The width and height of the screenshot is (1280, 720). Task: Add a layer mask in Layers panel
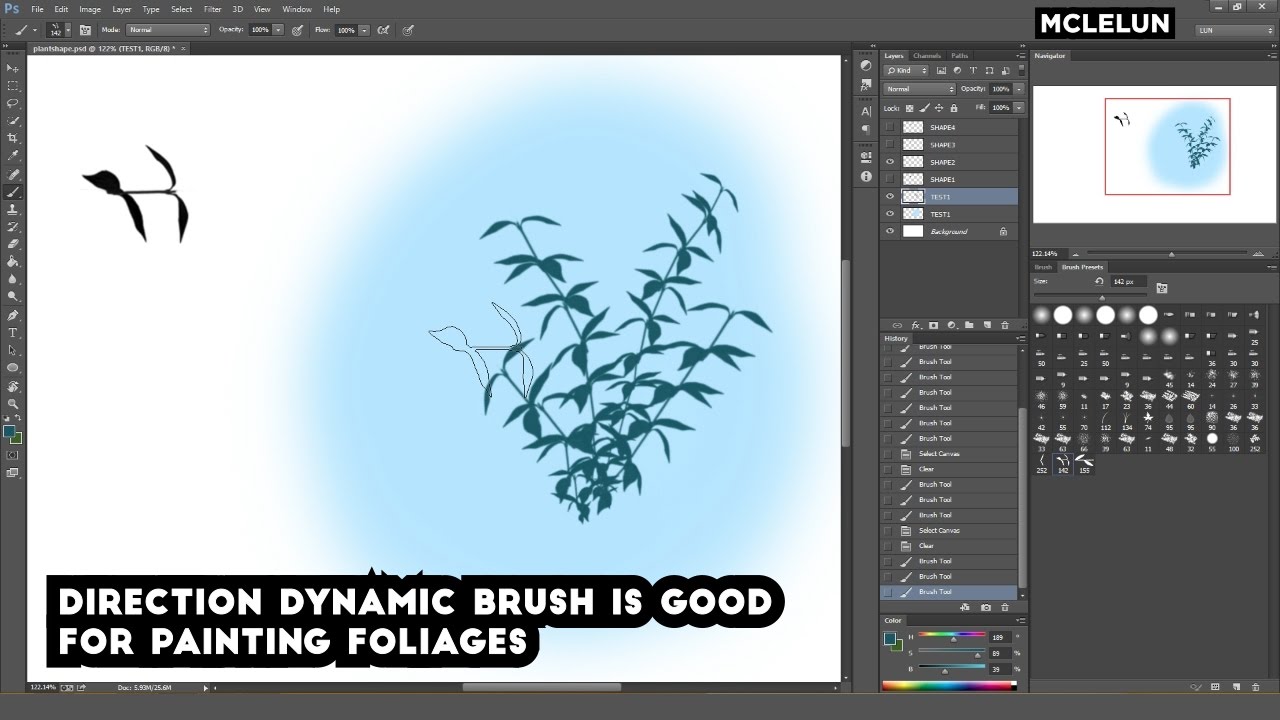coord(933,325)
